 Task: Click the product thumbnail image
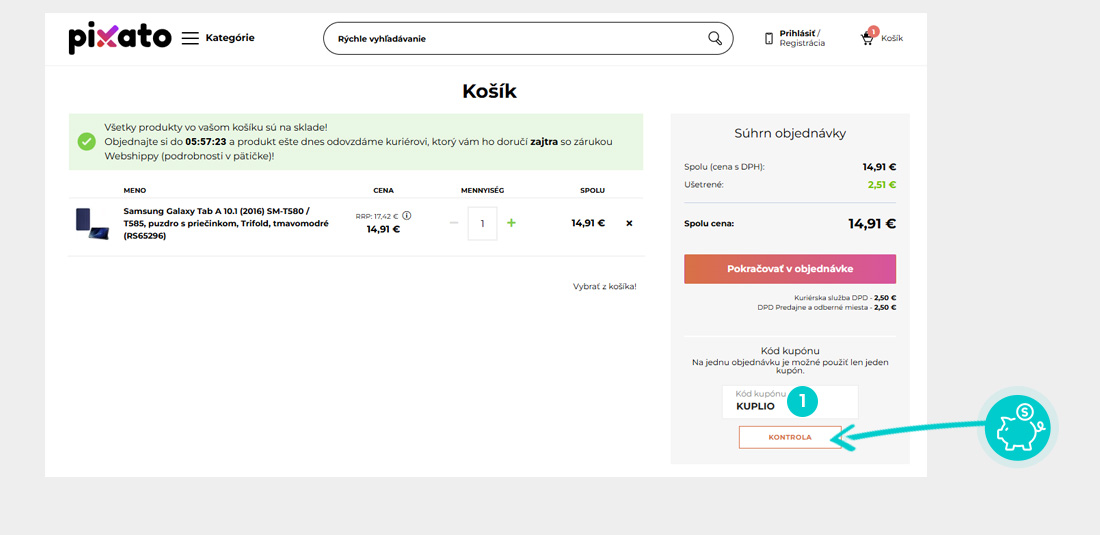click(x=93, y=224)
